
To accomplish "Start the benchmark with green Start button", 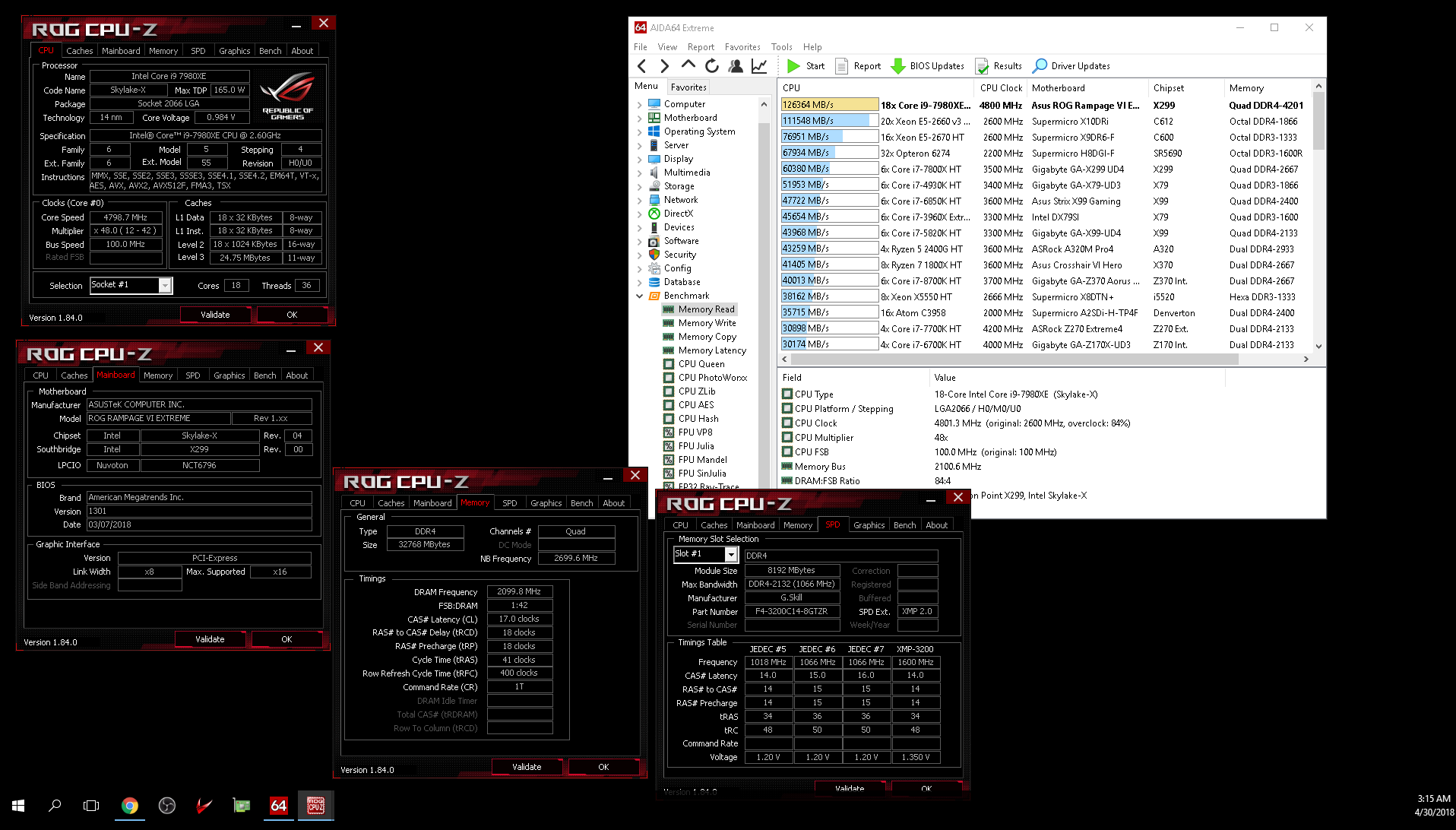I will 806,66.
